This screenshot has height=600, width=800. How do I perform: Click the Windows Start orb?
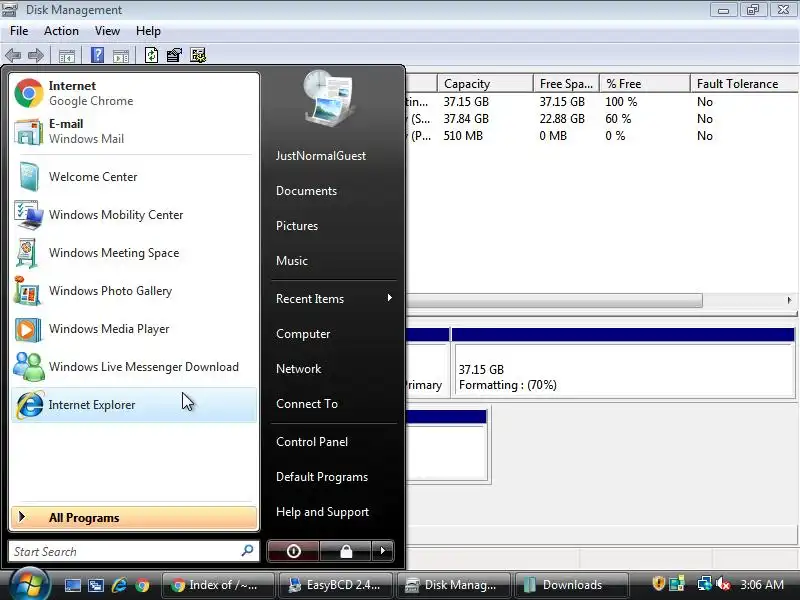29,584
